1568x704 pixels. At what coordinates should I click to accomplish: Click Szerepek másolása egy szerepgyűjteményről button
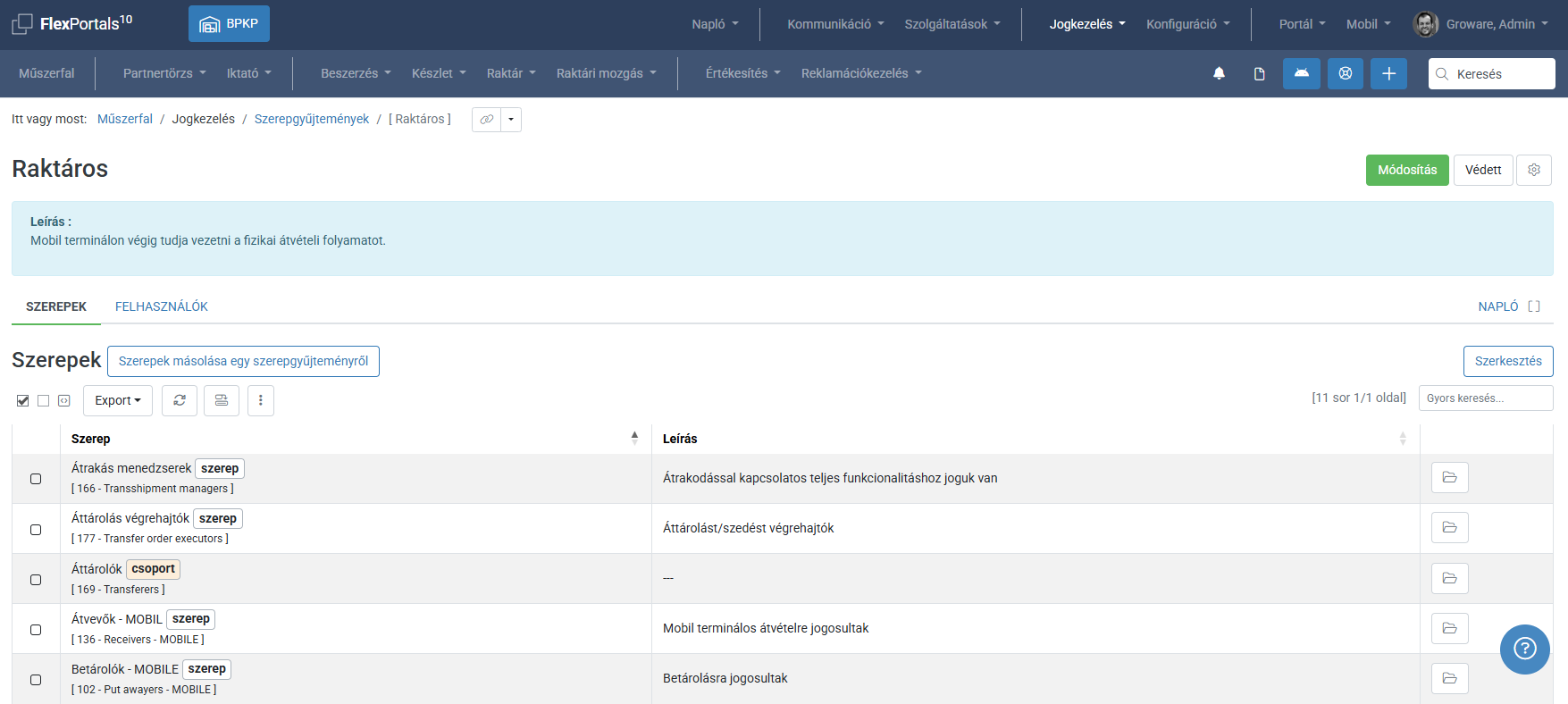pos(243,361)
